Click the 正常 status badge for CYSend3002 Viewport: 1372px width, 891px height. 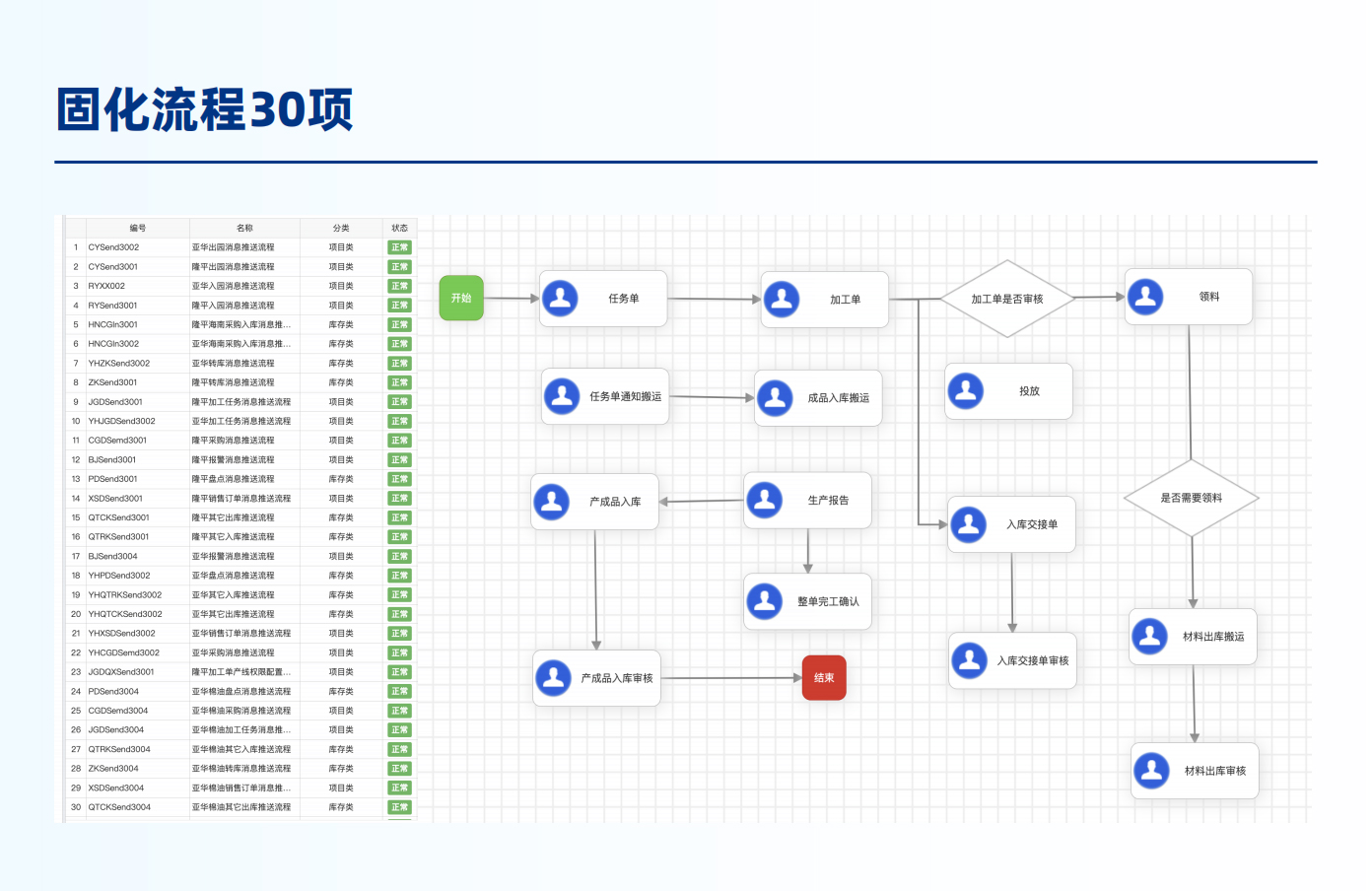click(399, 247)
